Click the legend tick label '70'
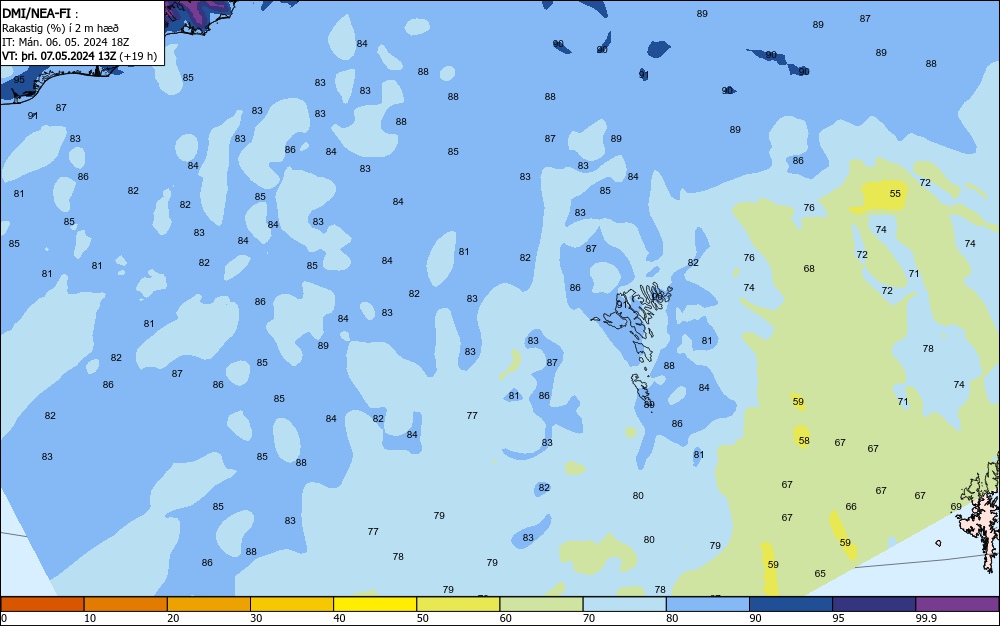The height and width of the screenshot is (626, 1000). click(589, 618)
